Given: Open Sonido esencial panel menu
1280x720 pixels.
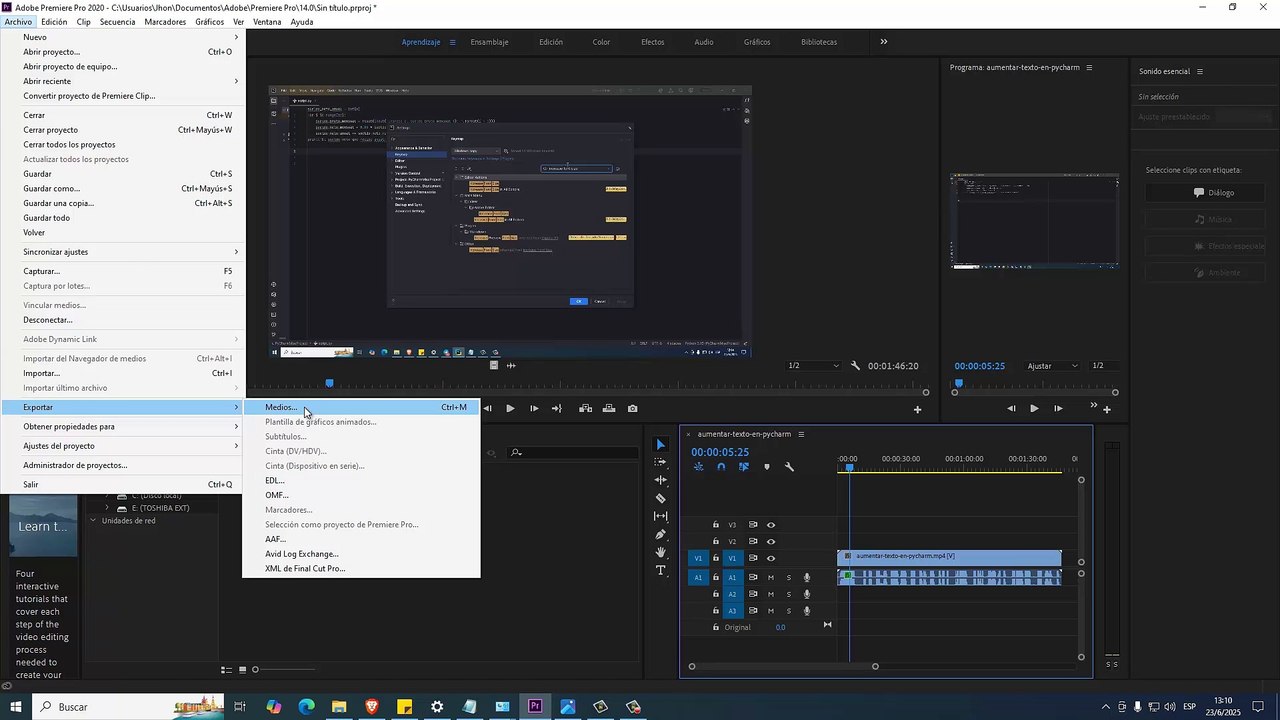Looking at the screenshot, I should (x=1200, y=71).
